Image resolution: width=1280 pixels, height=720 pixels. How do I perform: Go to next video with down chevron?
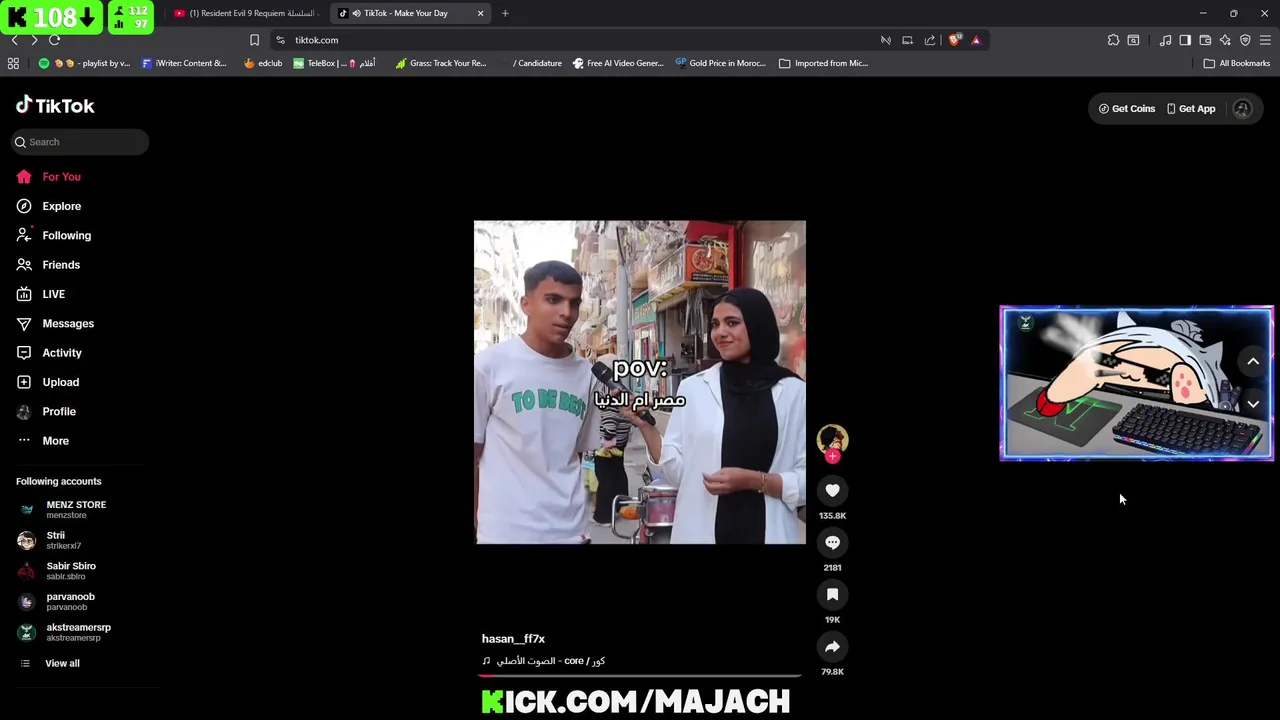tap(1253, 404)
